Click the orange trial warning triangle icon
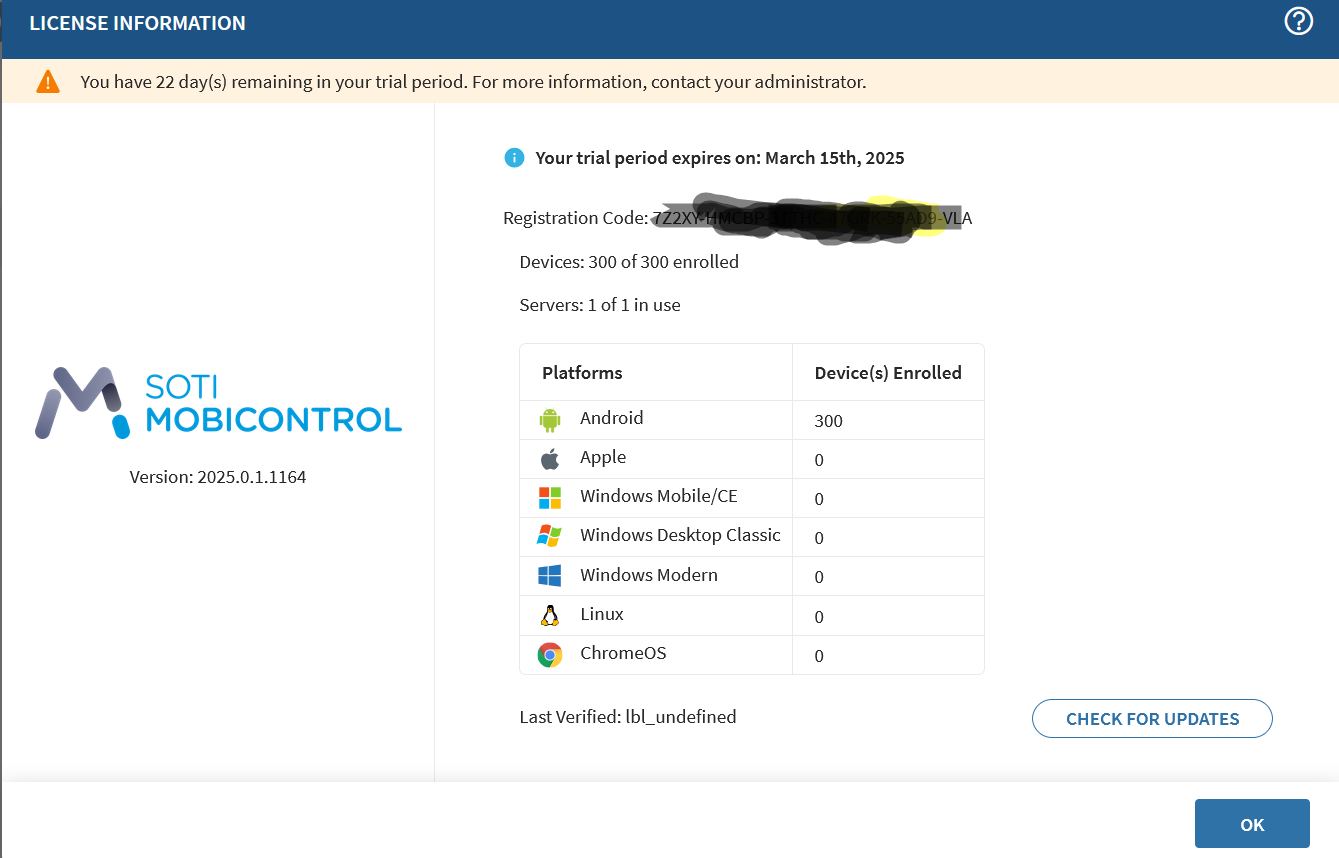The width and height of the screenshot is (1339, 858). click(x=48, y=82)
